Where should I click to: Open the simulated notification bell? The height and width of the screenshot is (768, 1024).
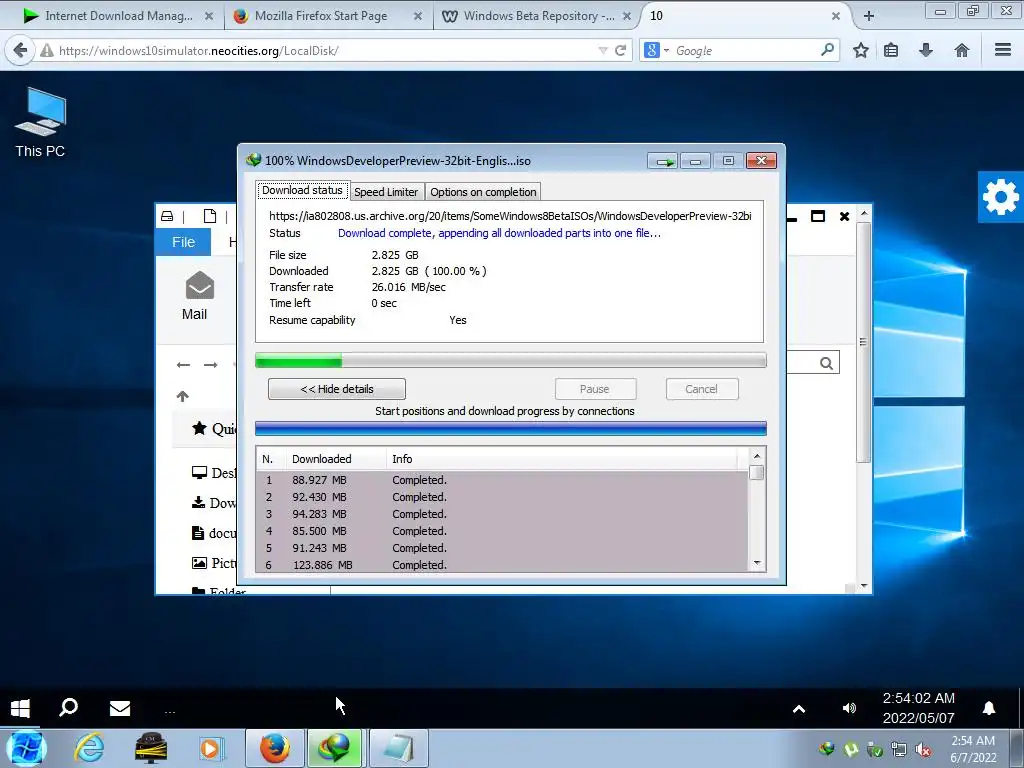pos(989,709)
